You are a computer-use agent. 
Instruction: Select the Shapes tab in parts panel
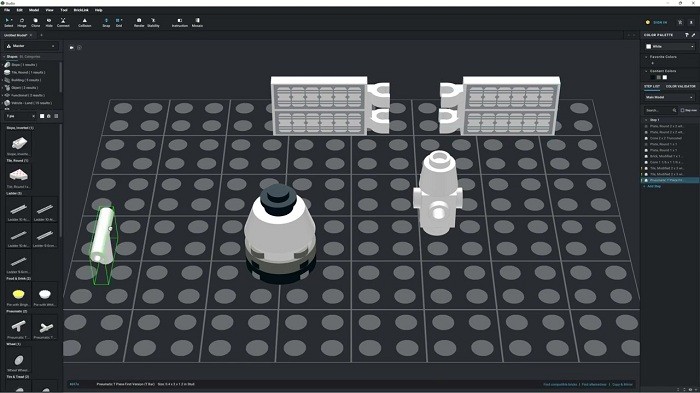(12, 57)
